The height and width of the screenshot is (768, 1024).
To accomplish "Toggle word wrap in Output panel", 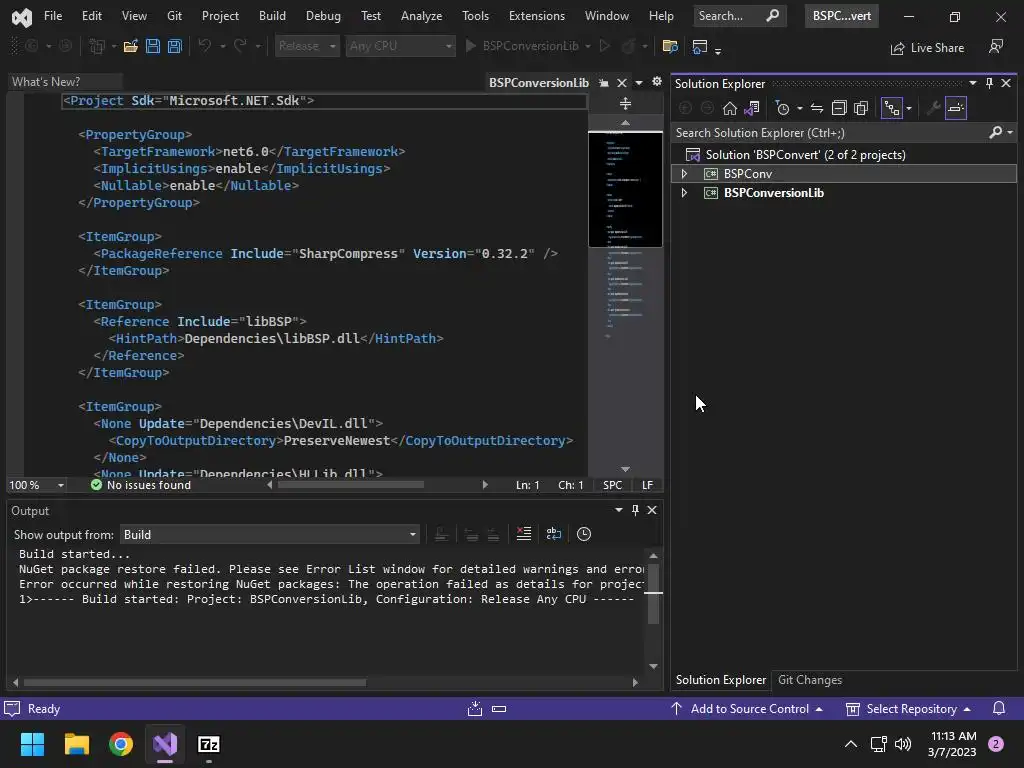I will point(553,534).
